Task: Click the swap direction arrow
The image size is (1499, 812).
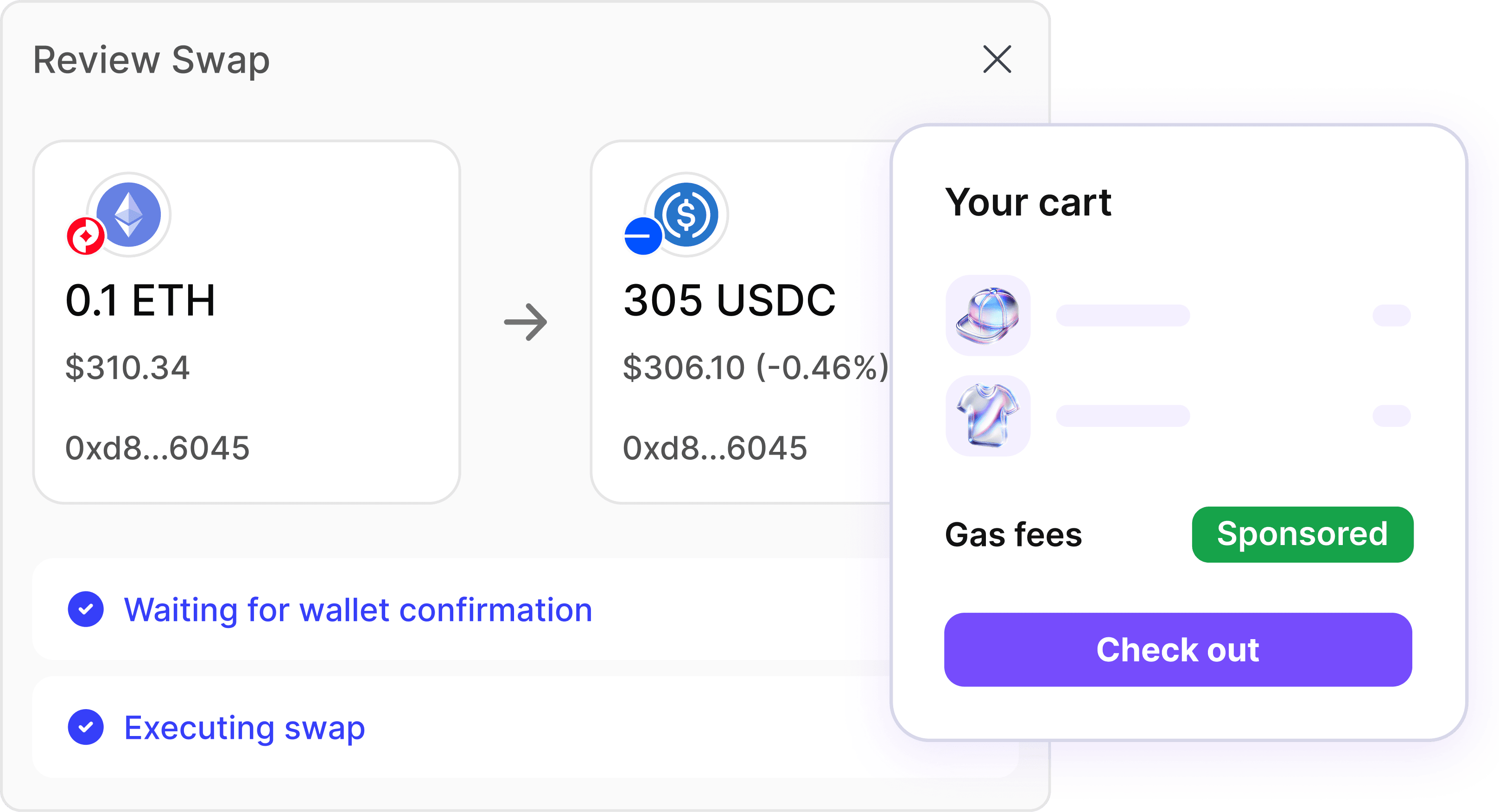Action: click(x=526, y=321)
